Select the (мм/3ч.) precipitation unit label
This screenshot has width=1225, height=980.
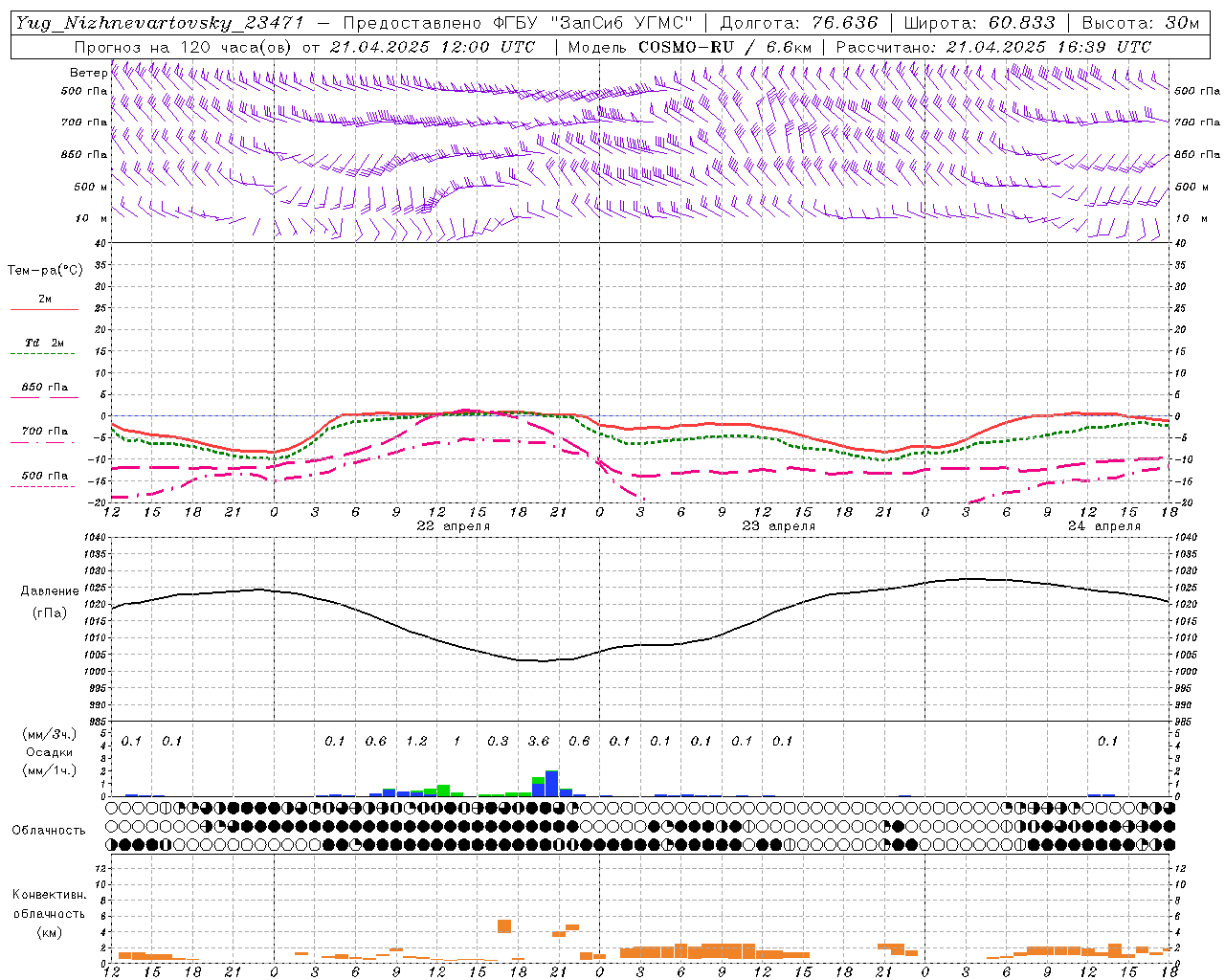click(48, 734)
